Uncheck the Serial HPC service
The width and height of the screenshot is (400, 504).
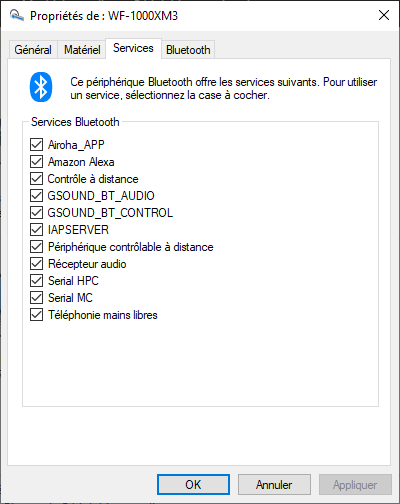pyautogui.click(x=36, y=281)
